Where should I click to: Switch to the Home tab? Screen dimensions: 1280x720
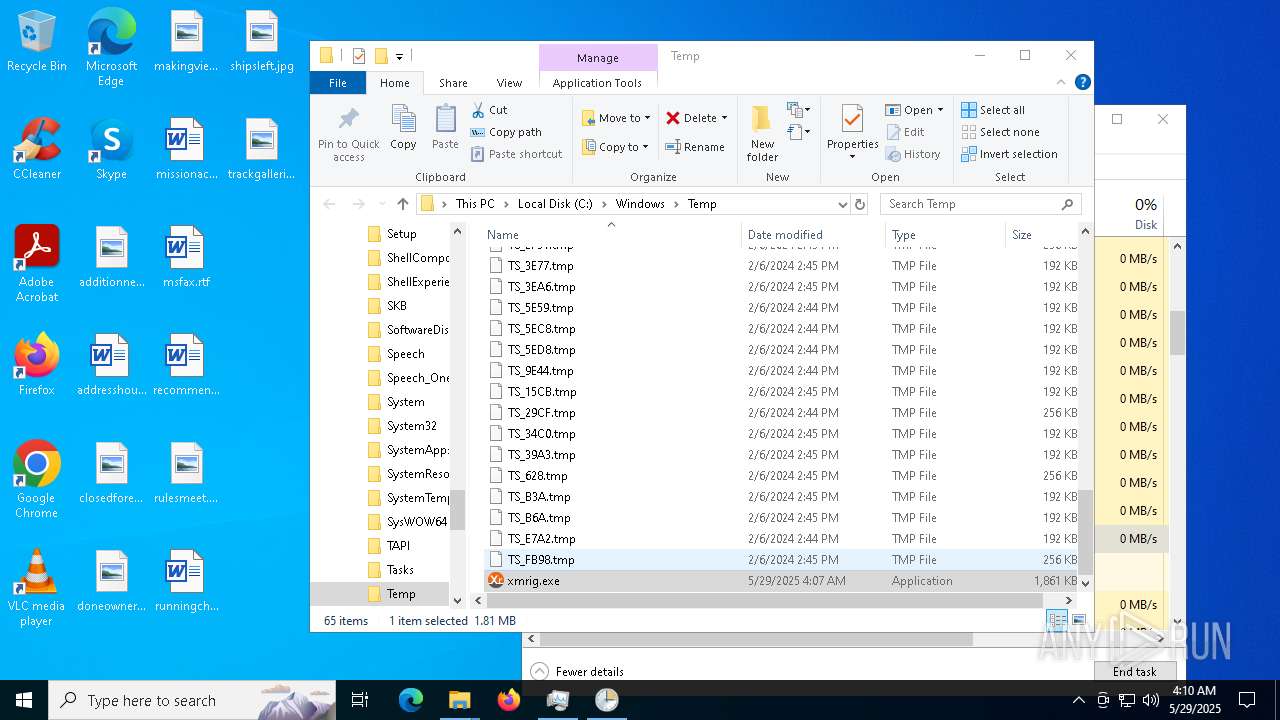(x=395, y=83)
